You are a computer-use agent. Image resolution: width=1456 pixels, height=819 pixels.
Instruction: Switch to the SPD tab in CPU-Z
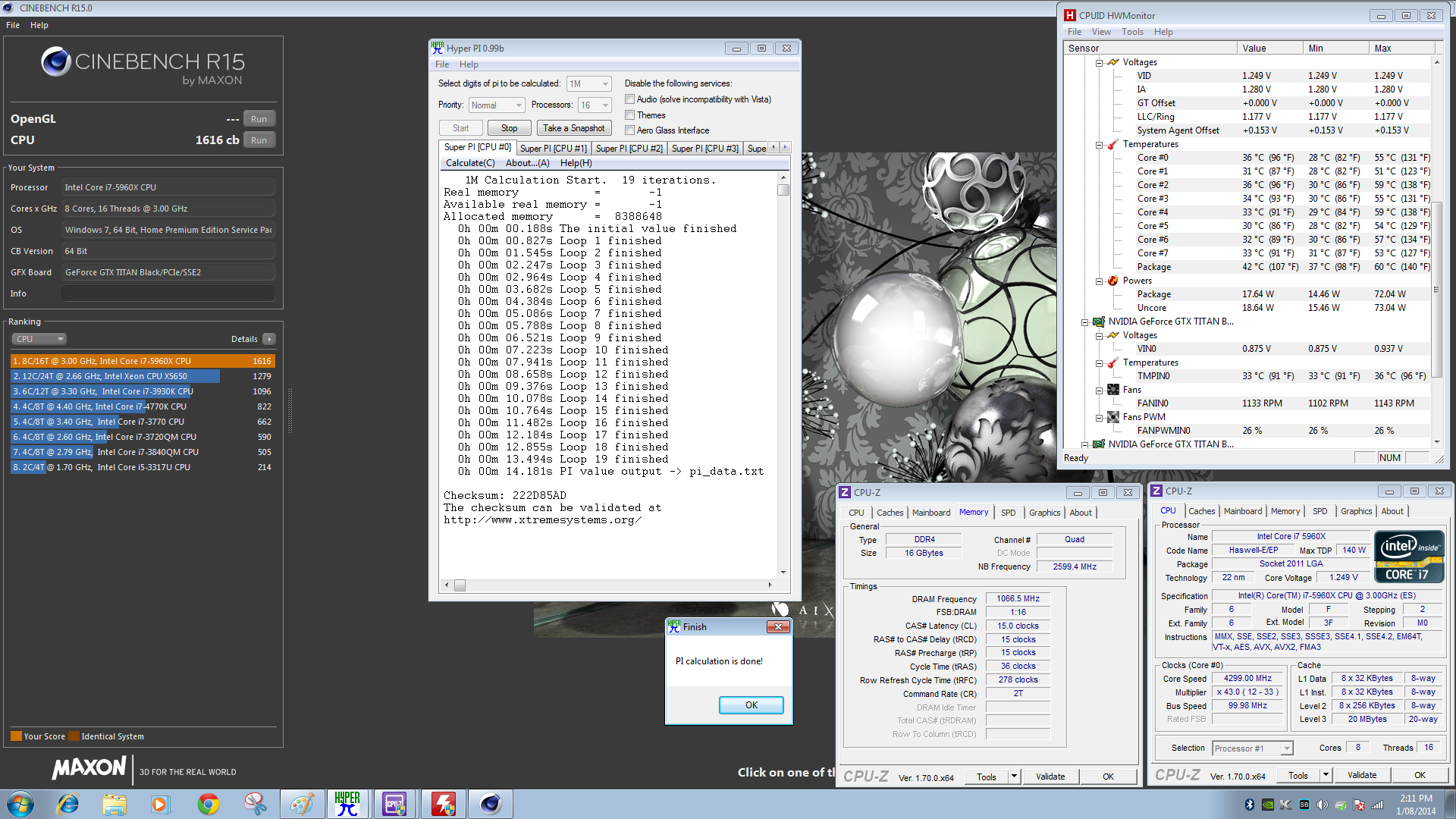tap(1009, 513)
